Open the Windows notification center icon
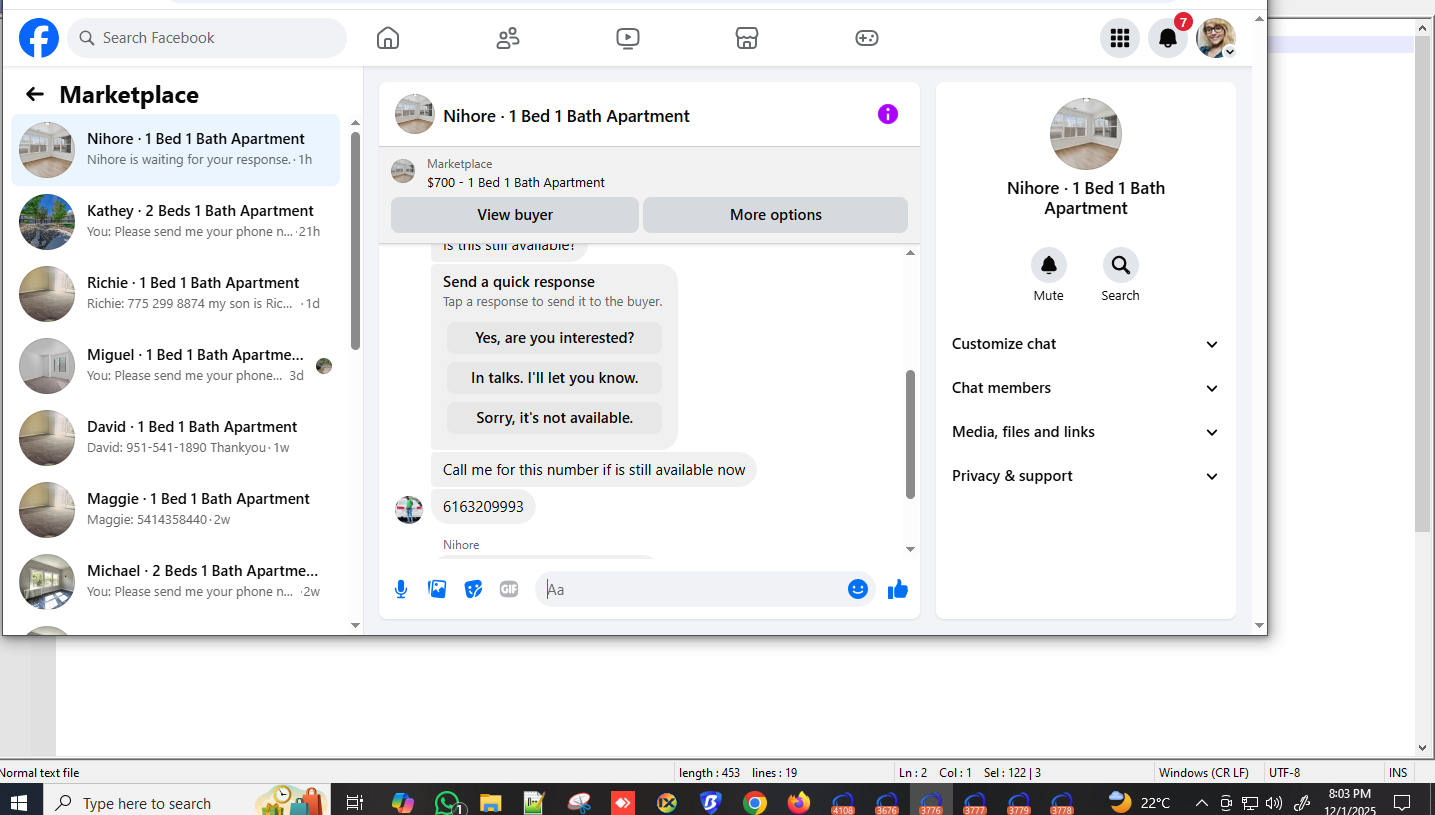The image size is (1435, 815). coord(1402,802)
